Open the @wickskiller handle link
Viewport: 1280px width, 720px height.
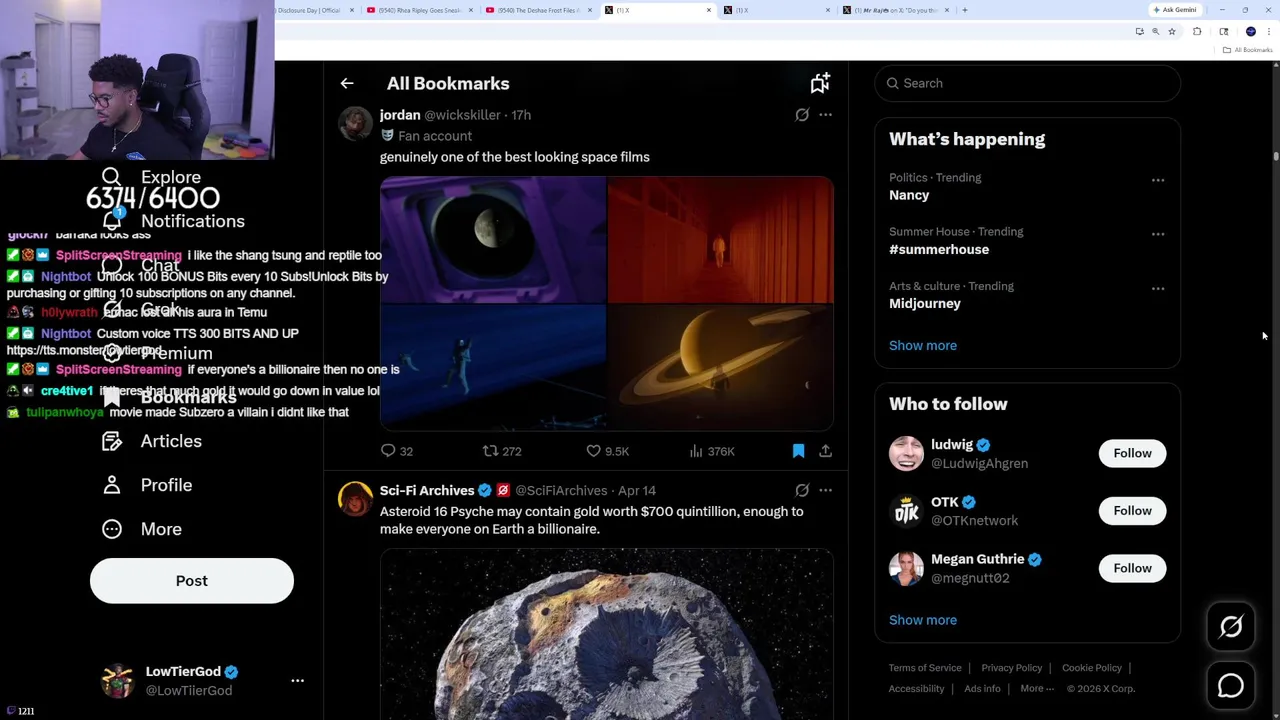(462, 115)
